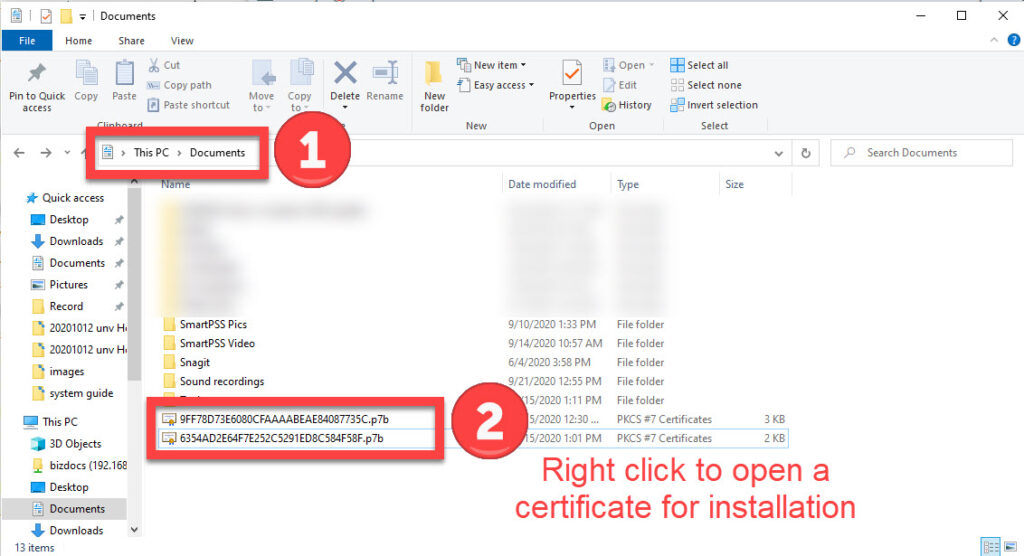This screenshot has width=1024, height=556.
Task: Click the Rename ribbon icon
Action: click(384, 74)
